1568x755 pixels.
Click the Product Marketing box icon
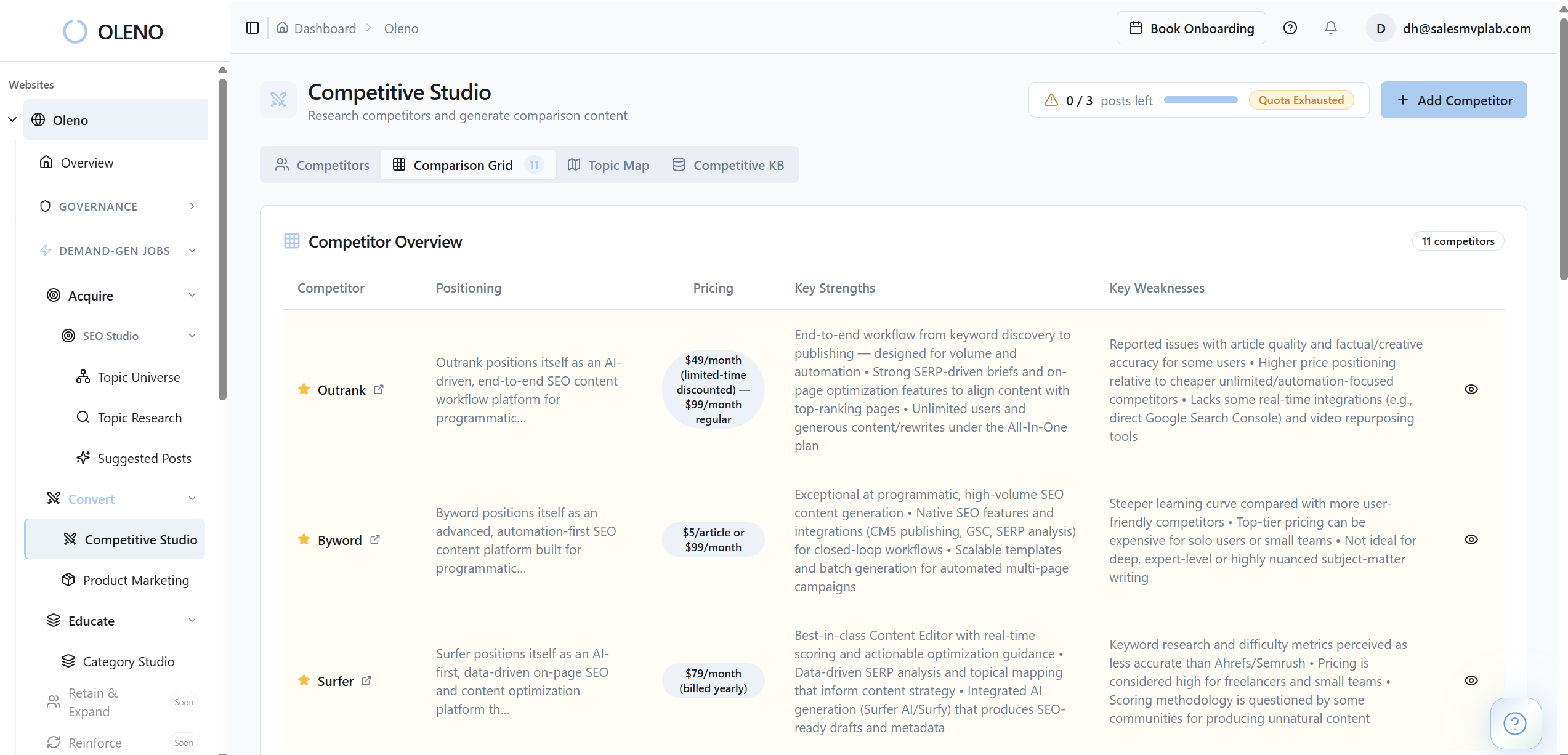[68, 579]
